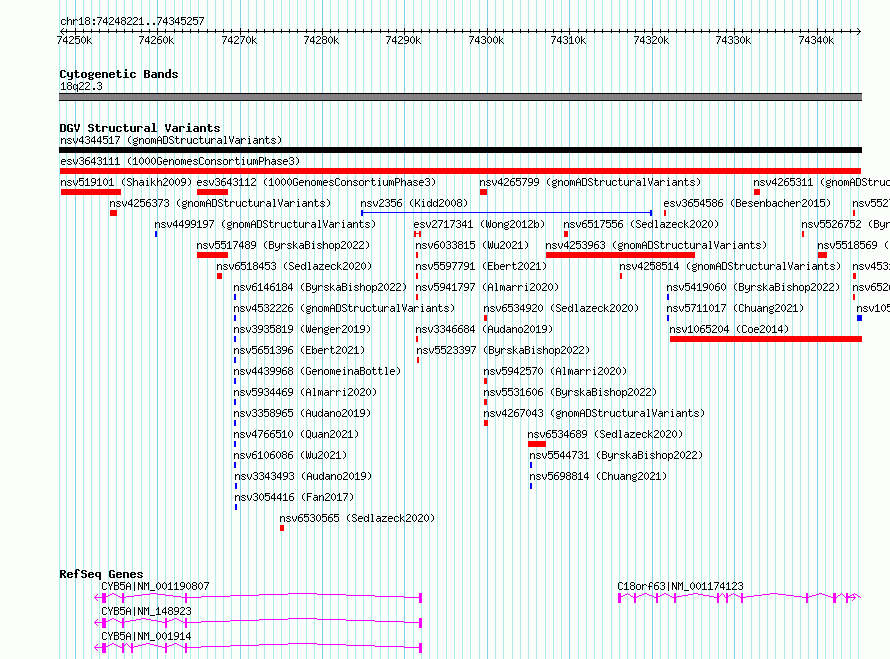Click the chr18:74248221..74345257 region label
890x659 pixels.
pos(132,21)
